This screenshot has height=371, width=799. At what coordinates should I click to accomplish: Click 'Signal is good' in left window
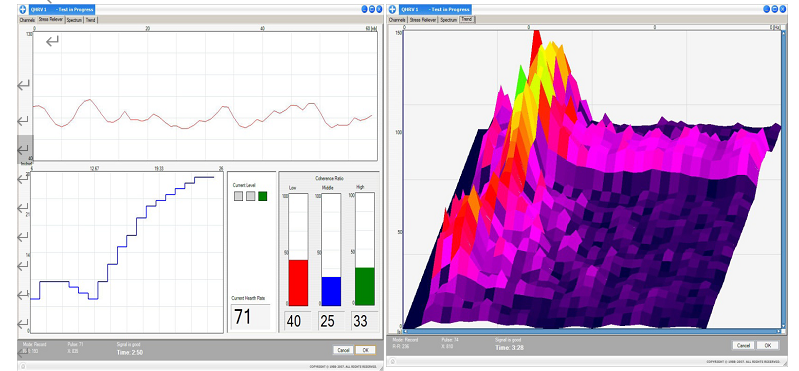[127, 345]
